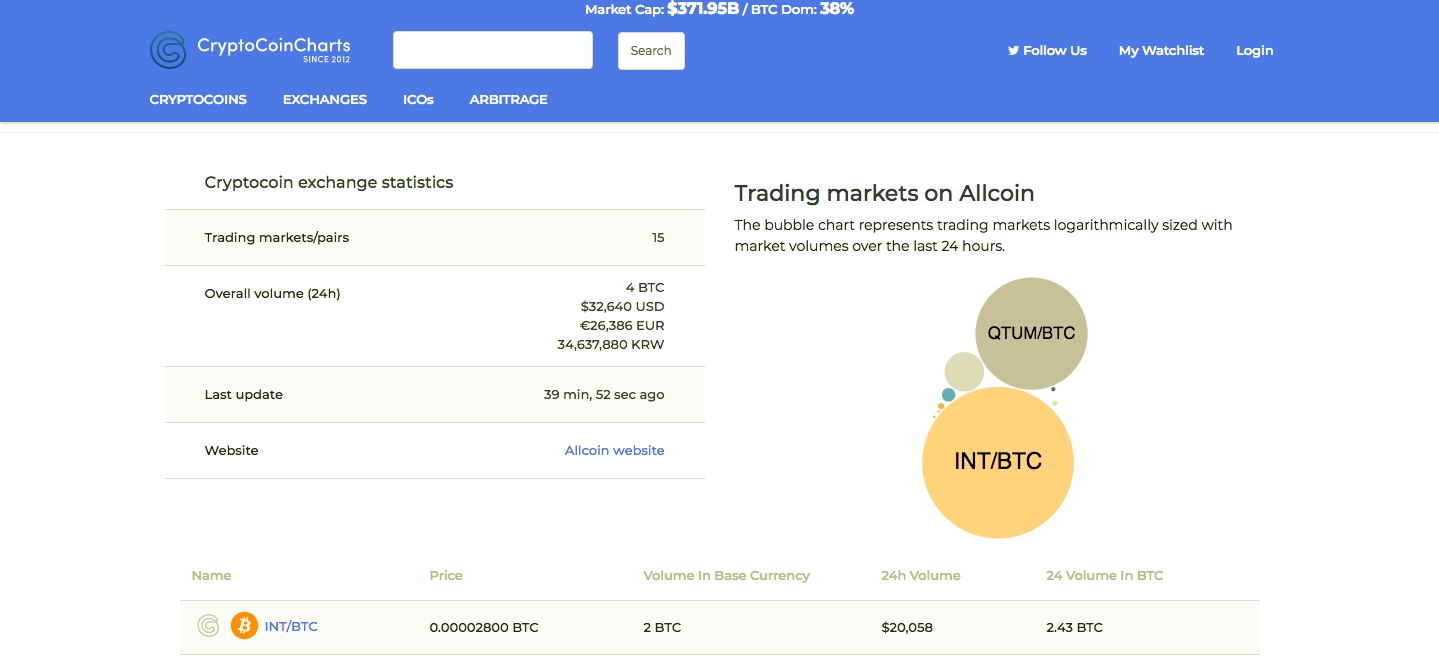
Task: Click the $20,058 volume cell
Action: click(x=907, y=627)
